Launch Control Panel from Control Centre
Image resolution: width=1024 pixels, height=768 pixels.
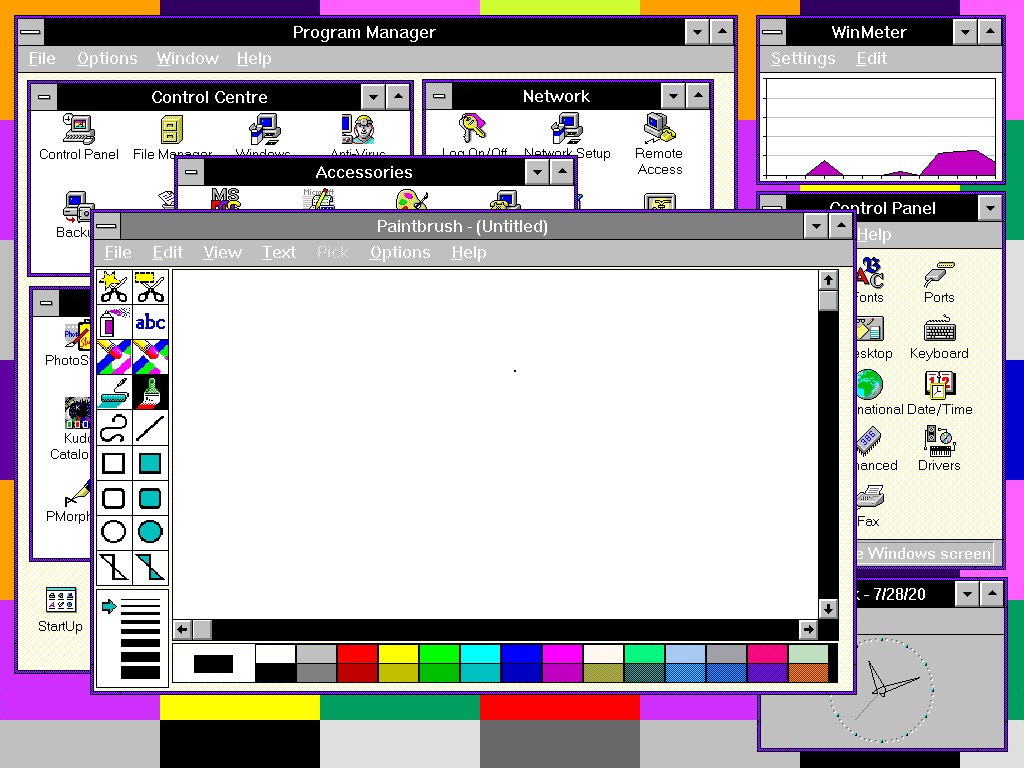click(x=78, y=130)
